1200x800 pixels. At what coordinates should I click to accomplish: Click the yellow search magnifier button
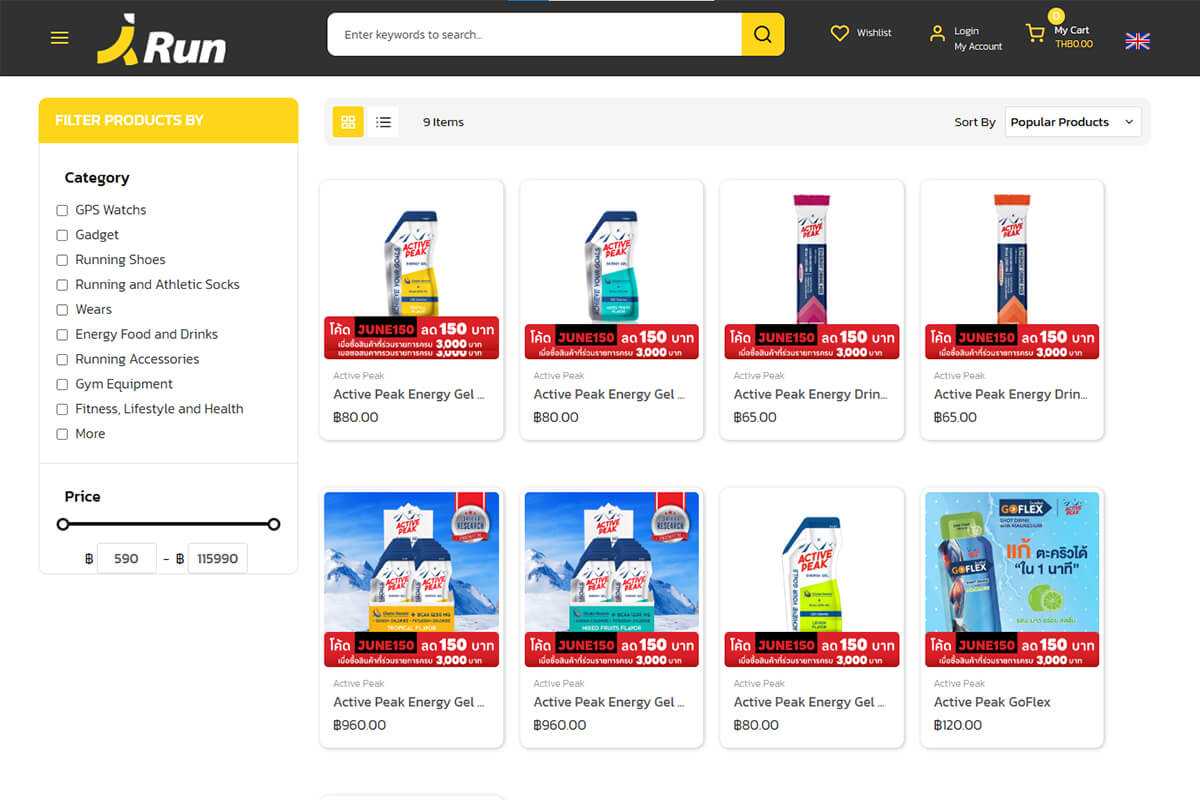[x=763, y=34]
